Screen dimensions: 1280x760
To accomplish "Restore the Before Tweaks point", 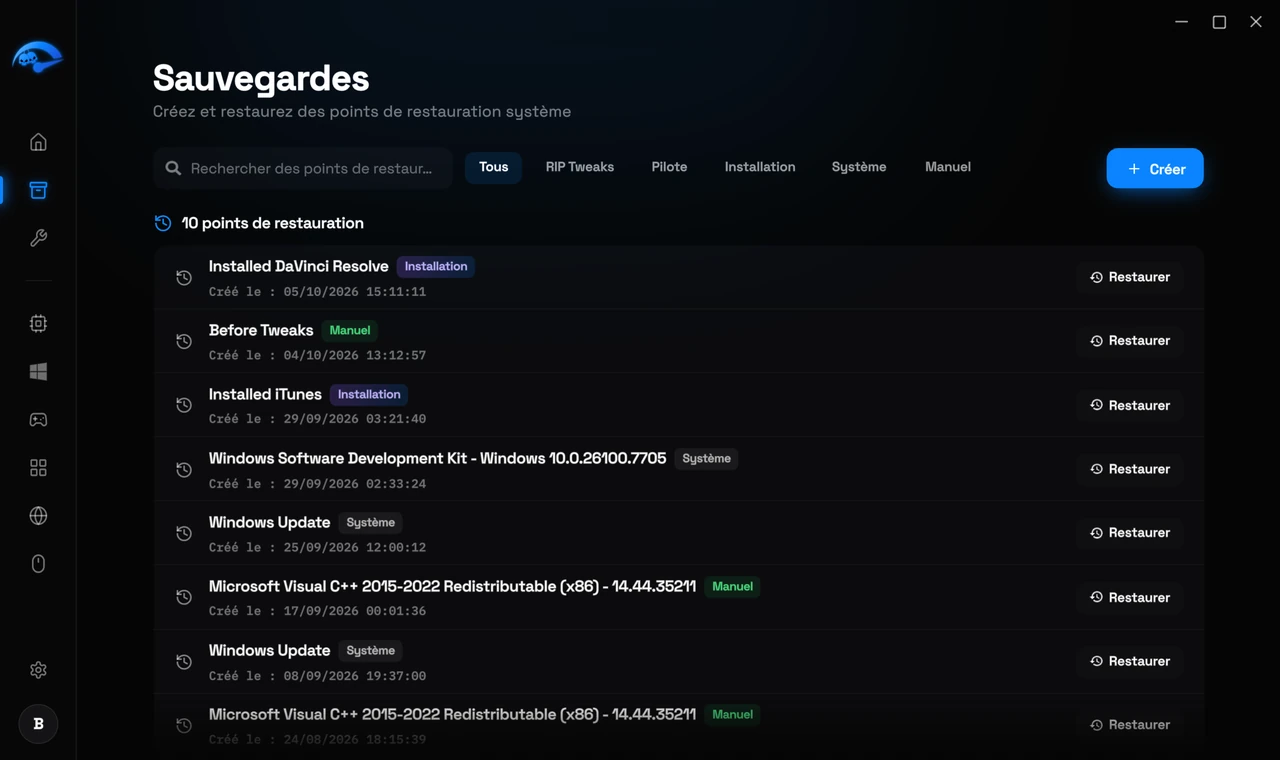I will 1130,341.
